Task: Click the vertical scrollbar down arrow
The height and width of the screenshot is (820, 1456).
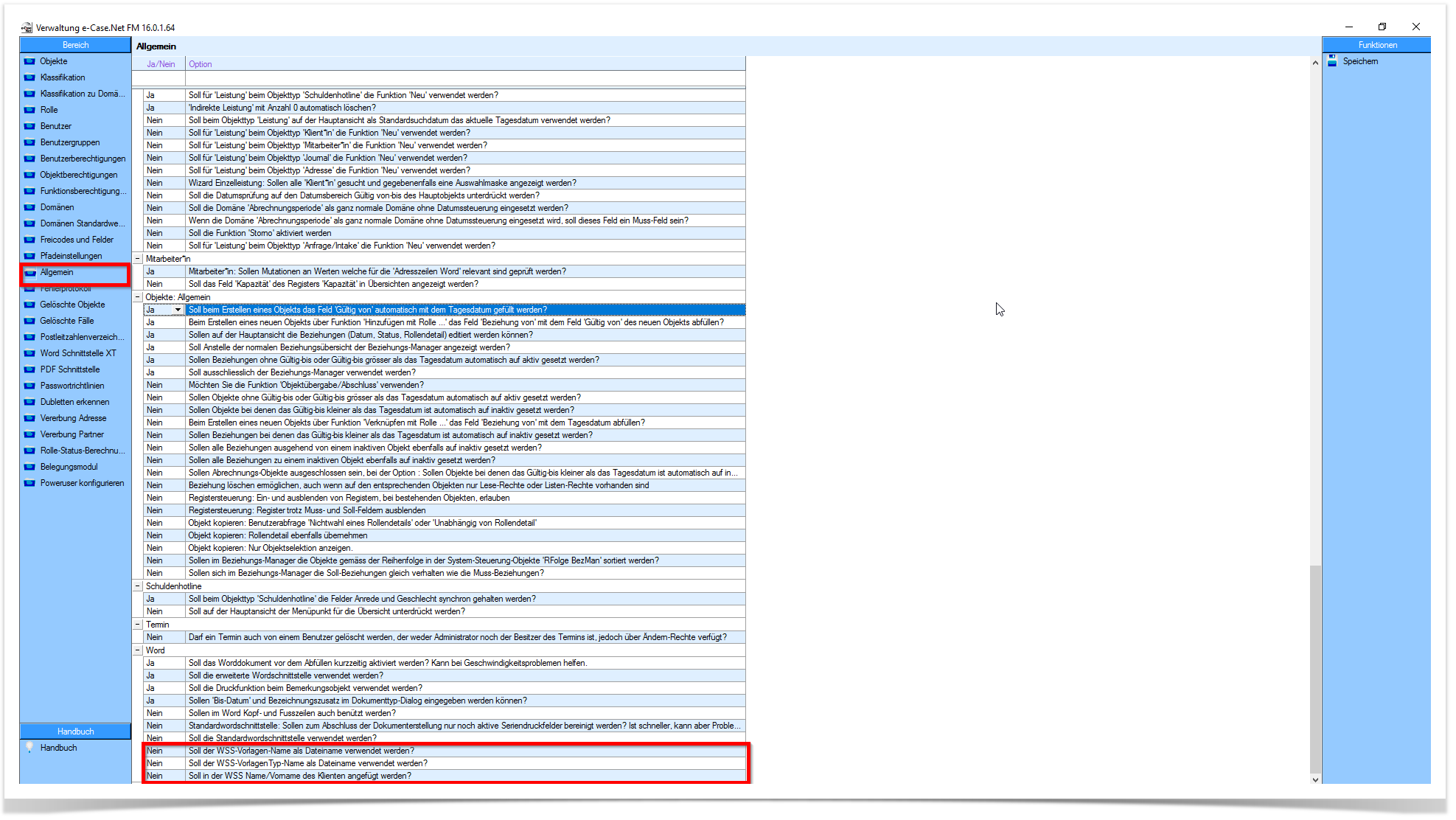Action: click(x=1315, y=779)
